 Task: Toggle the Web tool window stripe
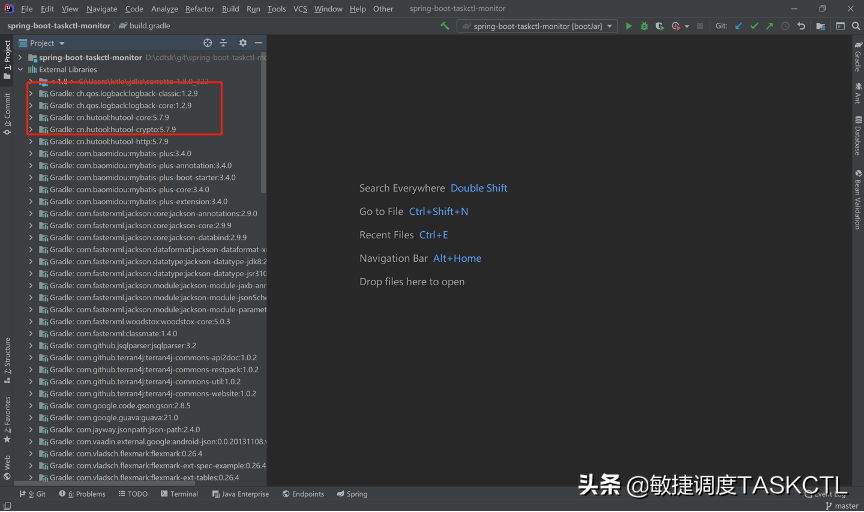(x=7, y=467)
